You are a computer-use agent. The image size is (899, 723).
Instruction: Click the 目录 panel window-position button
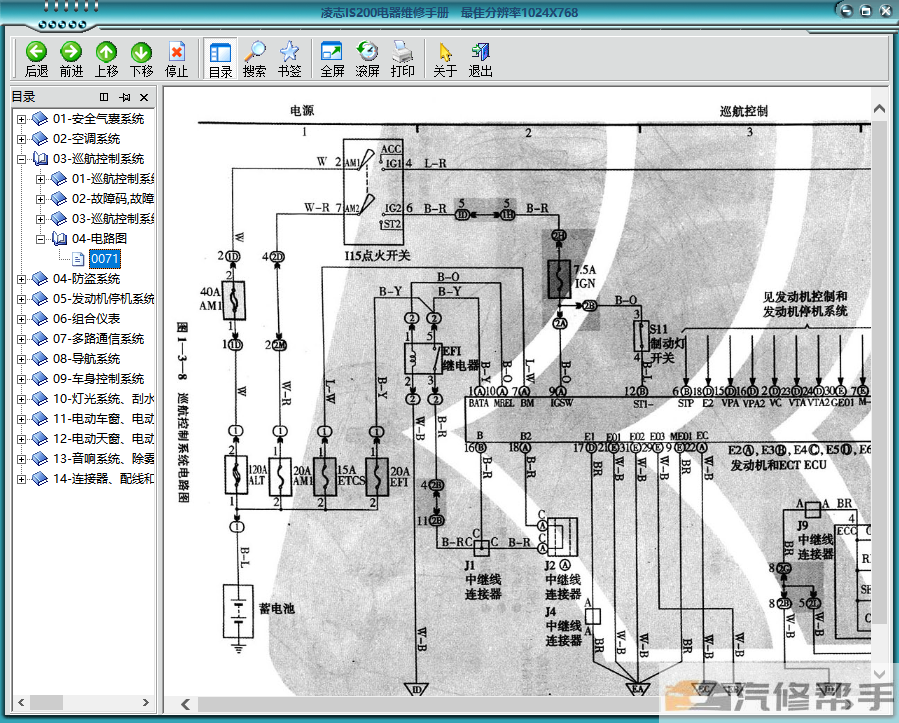(104, 97)
